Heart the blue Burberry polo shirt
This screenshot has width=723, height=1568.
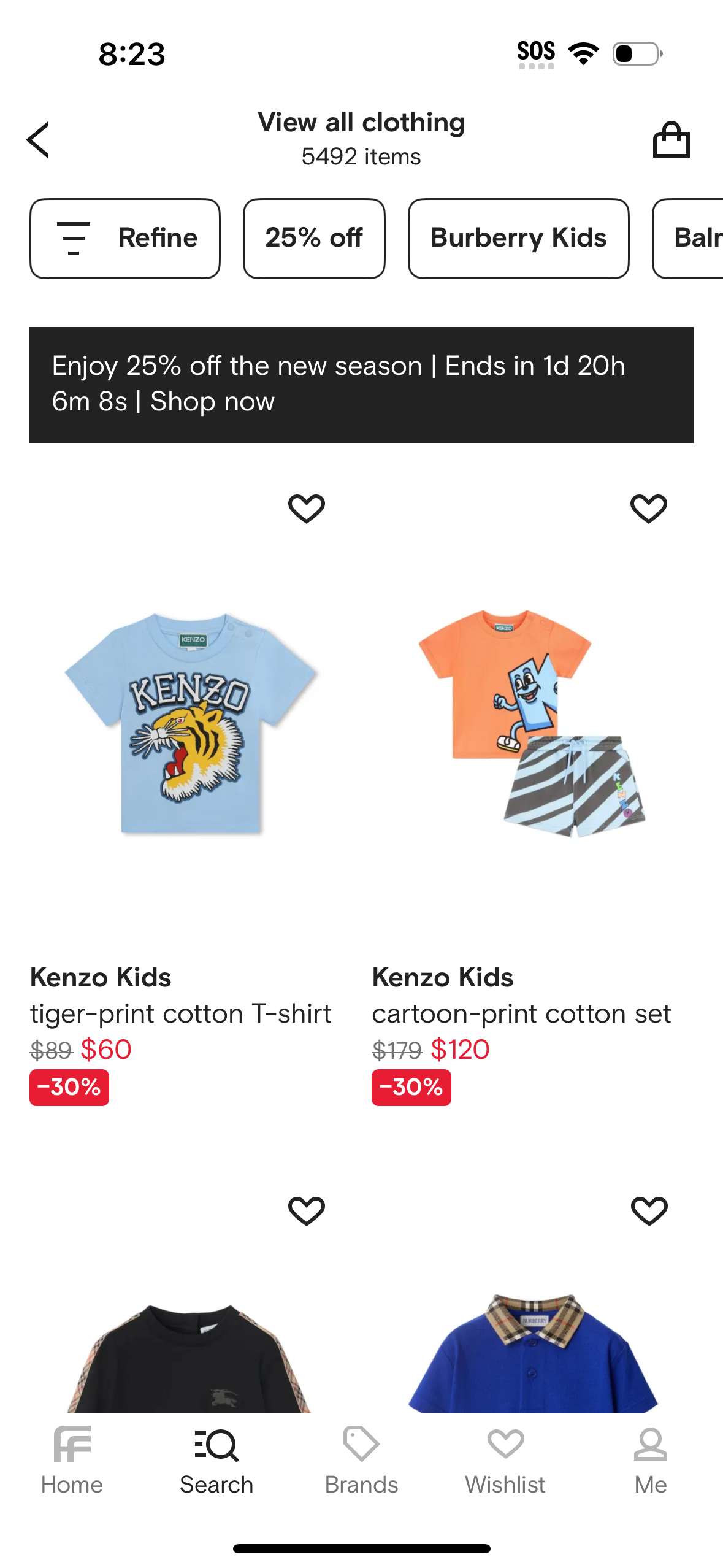pyautogui.click(x=649, y=1210)
